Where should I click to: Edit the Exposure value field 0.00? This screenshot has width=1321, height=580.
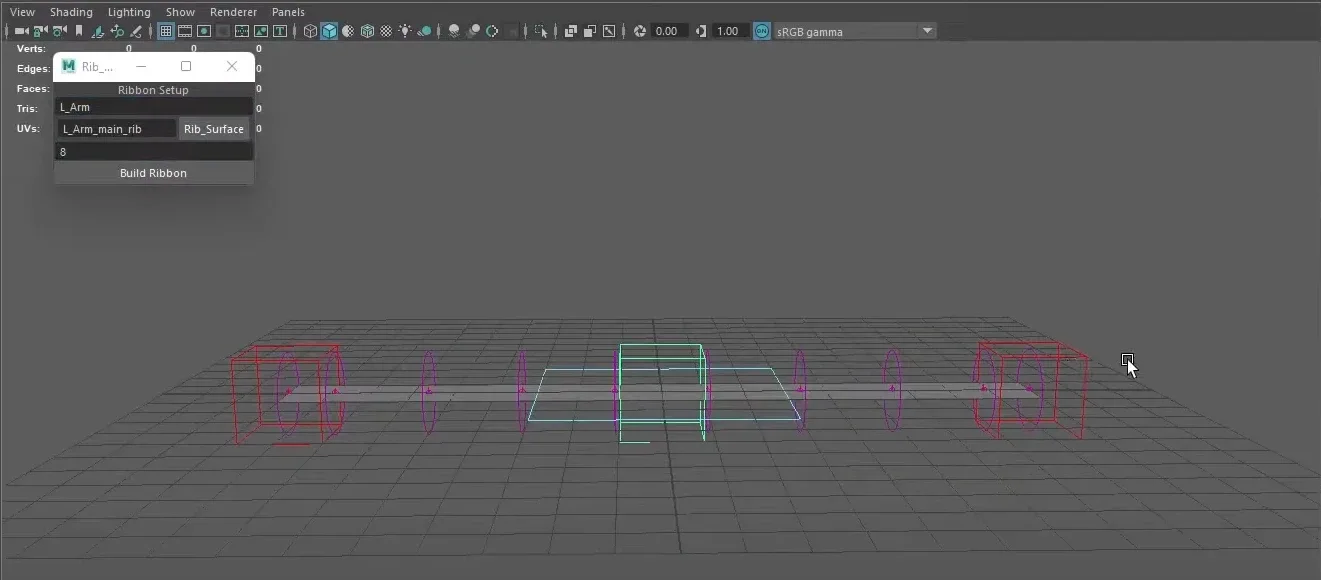coord(668,31)
